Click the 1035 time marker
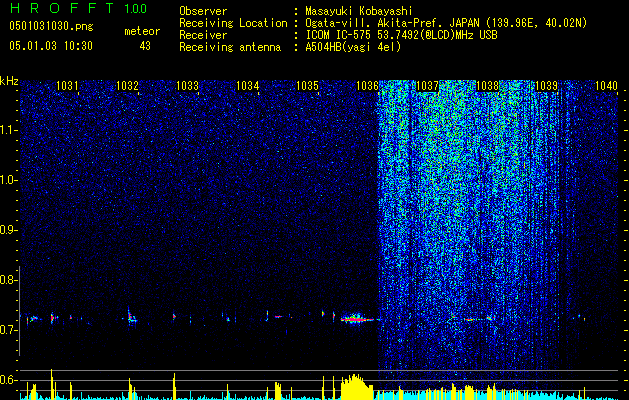Image resolution: width=629 pixels, height=400 pixels. click(307, 86)
